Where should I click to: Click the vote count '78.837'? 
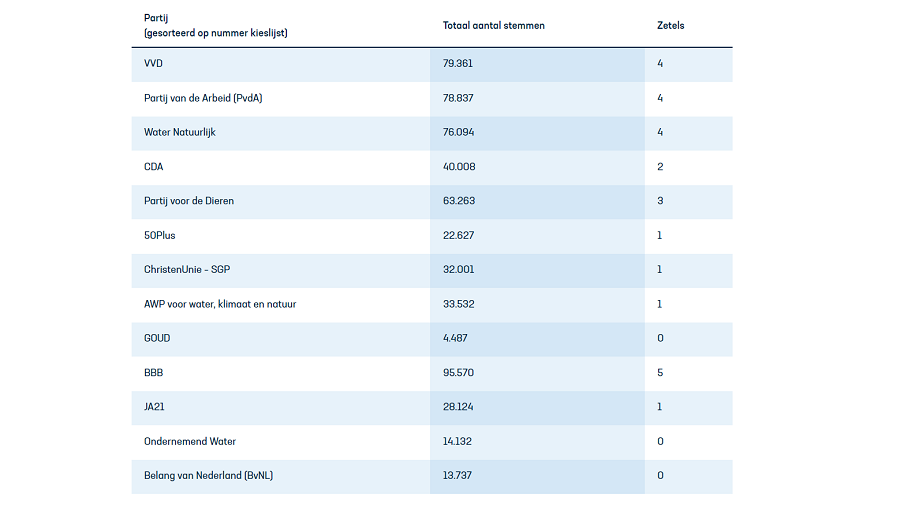coord(458,98)
